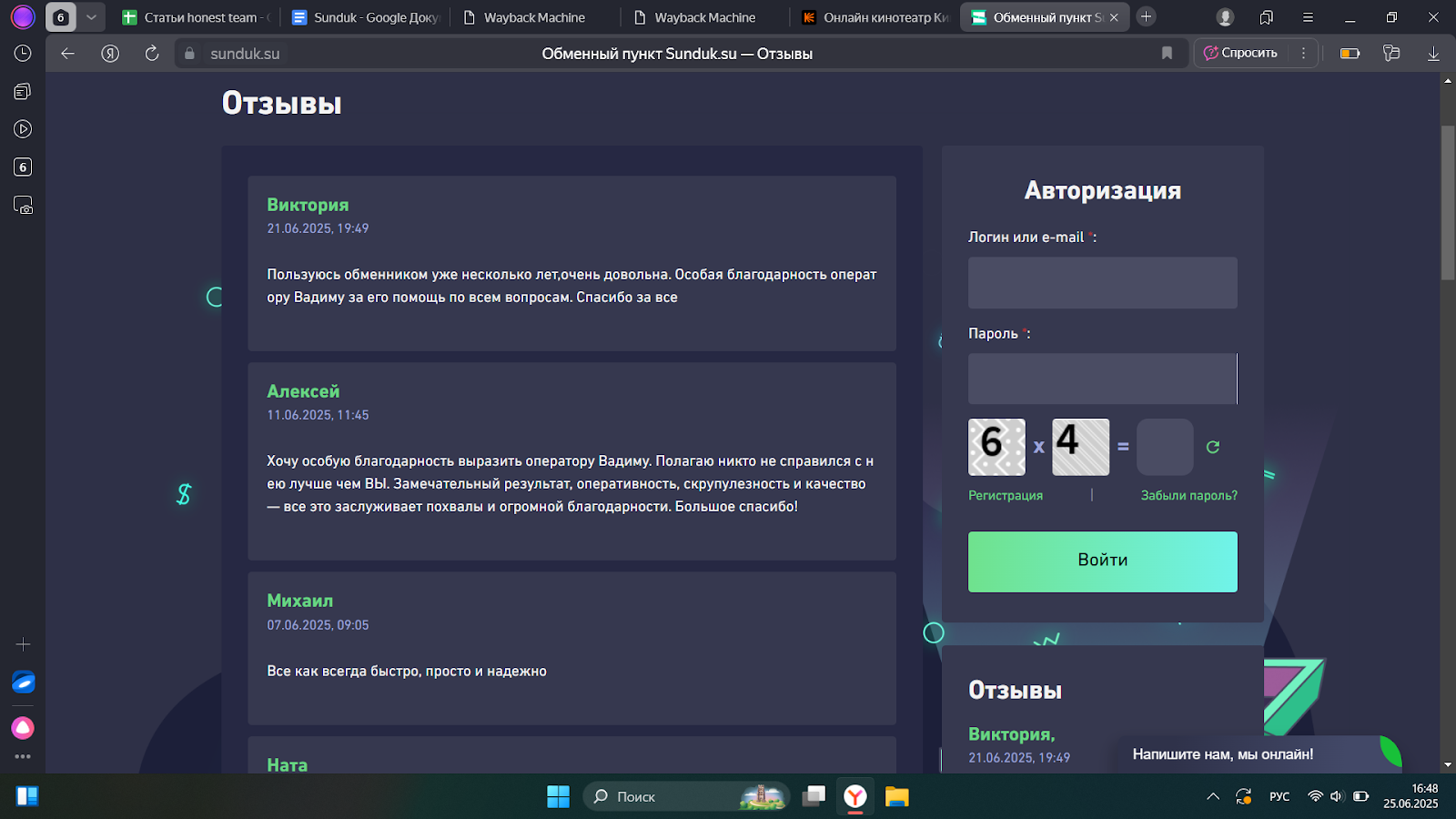Open the translate page icon in toolbar

click(x=1391, y=54)
